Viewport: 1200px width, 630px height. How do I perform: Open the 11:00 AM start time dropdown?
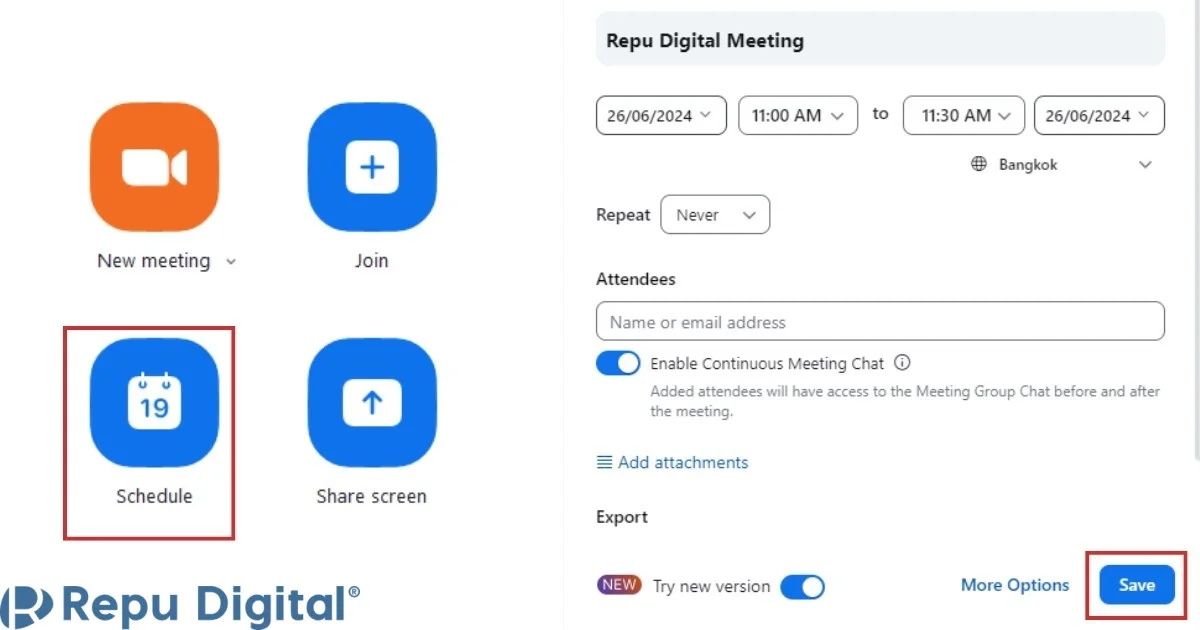click(x=798, y=115)
